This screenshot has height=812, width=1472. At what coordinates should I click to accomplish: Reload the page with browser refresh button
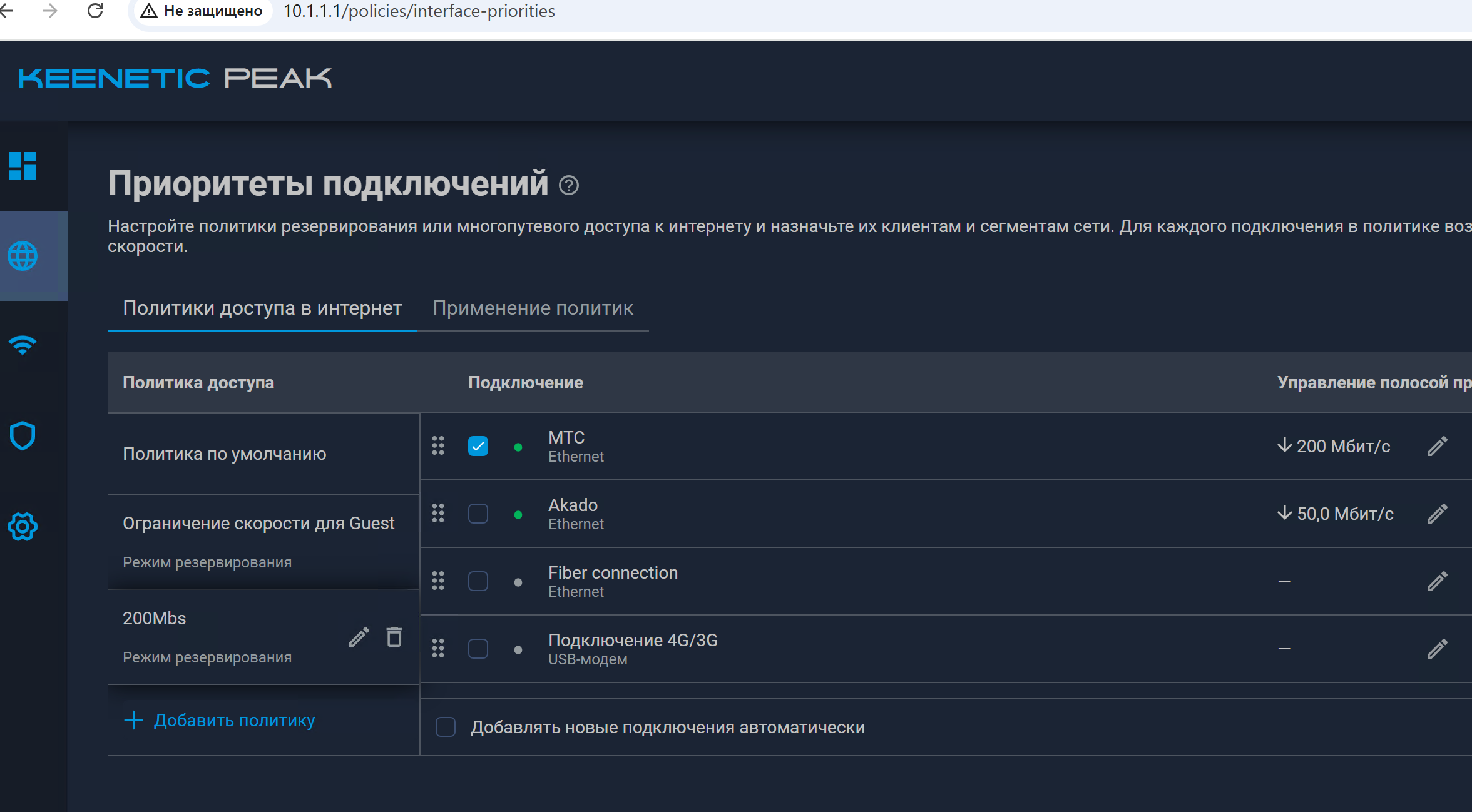(95, 11)
